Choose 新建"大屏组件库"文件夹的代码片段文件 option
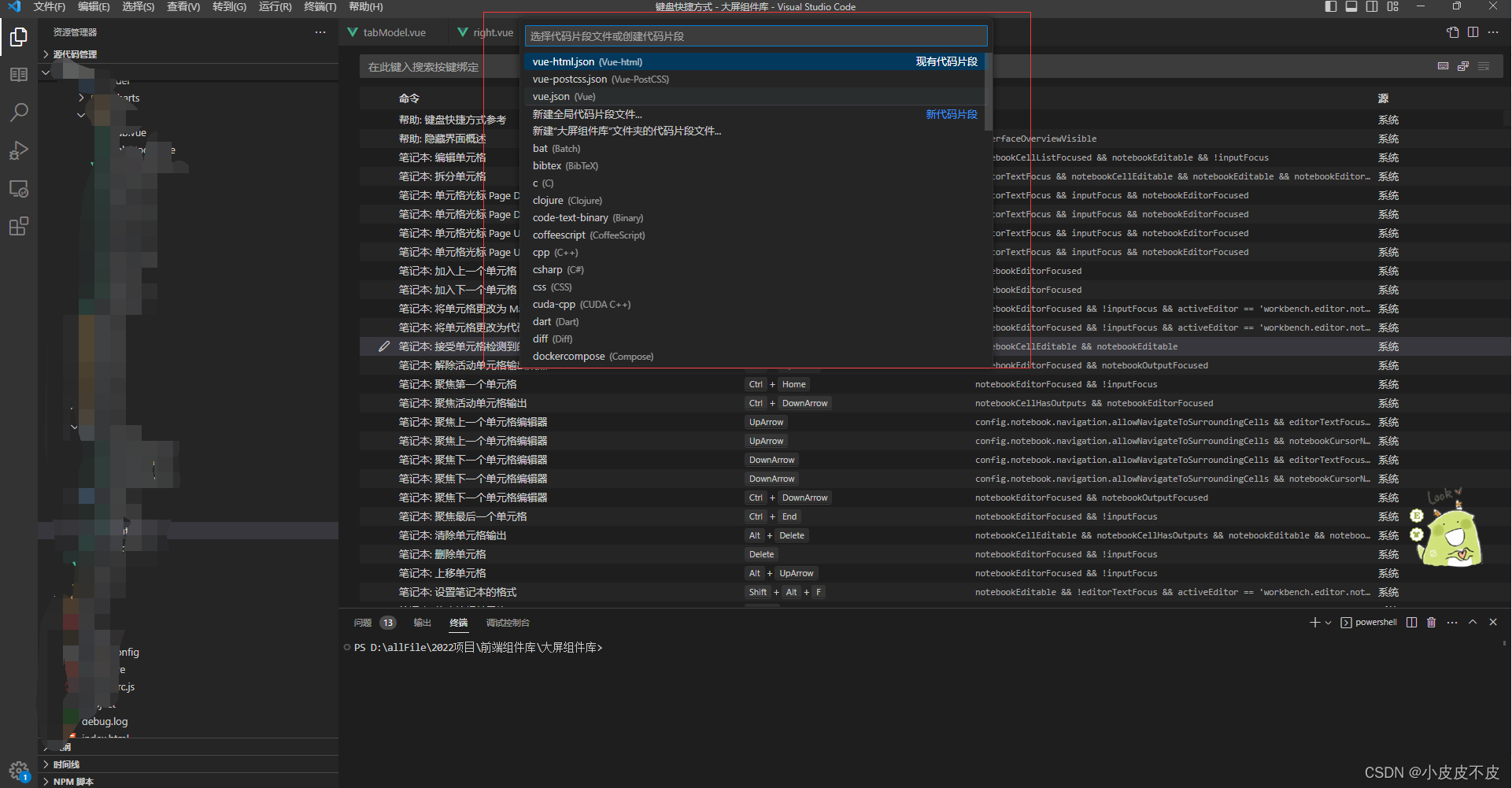 [755, 131]
